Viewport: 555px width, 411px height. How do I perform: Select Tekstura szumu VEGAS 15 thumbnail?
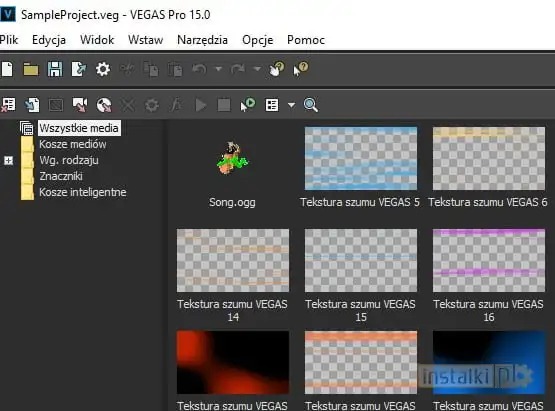click(361, 260)
